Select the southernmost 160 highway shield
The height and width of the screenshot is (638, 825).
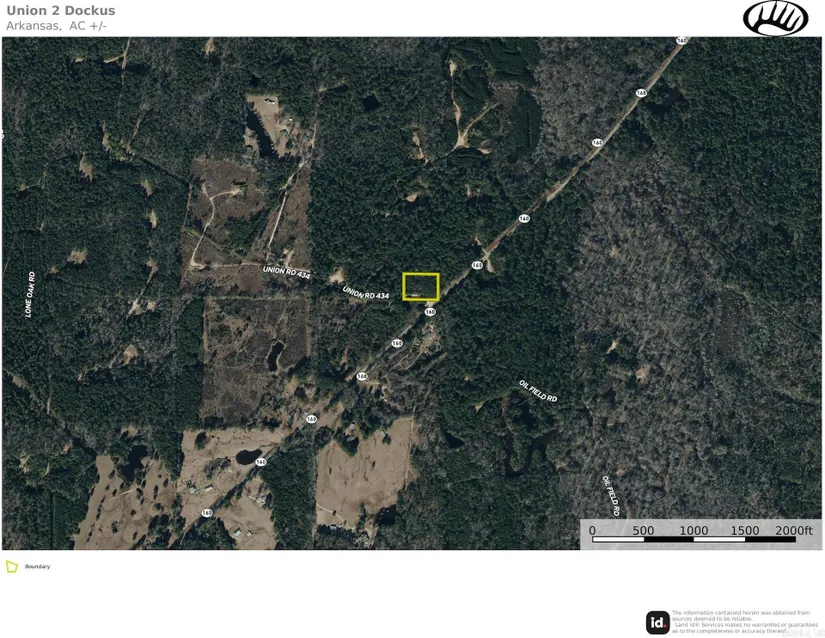pyautogui.click(x=207, y=512)
